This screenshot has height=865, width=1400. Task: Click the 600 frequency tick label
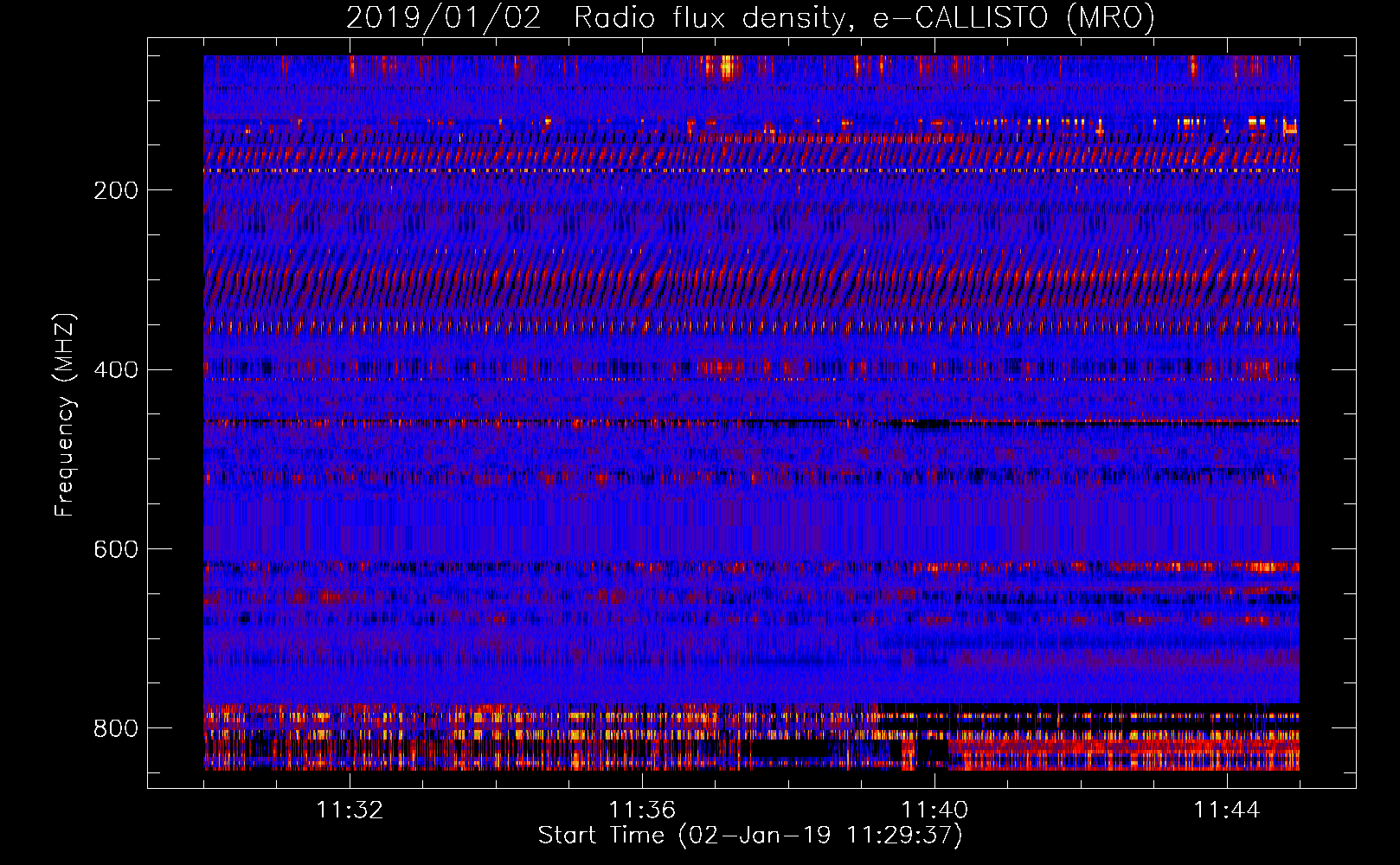pos(115,550)
